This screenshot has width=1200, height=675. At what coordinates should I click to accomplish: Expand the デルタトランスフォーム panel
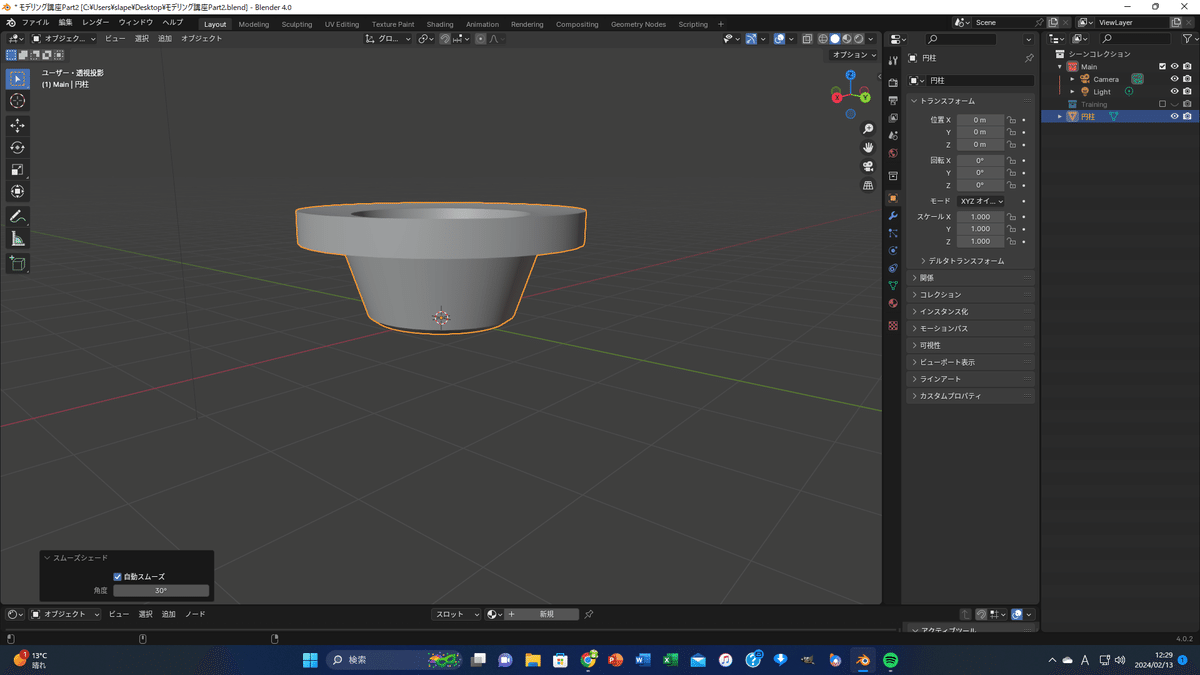[x=966, y=261]
